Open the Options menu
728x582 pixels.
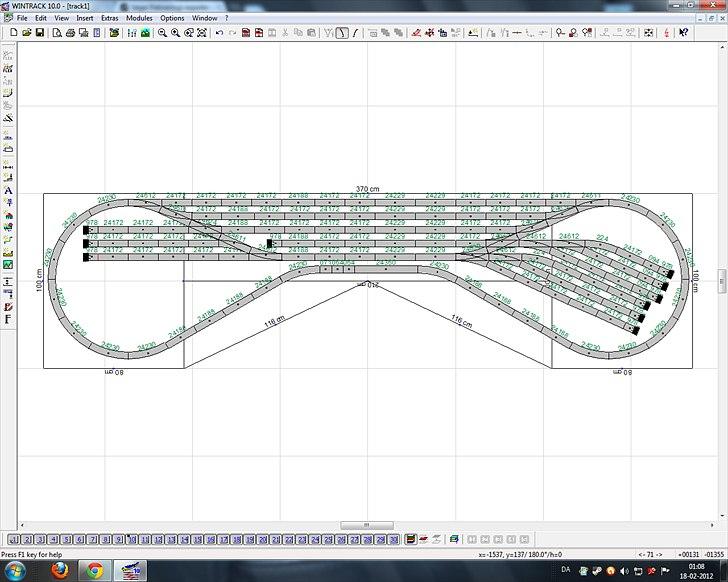point(172,18)
